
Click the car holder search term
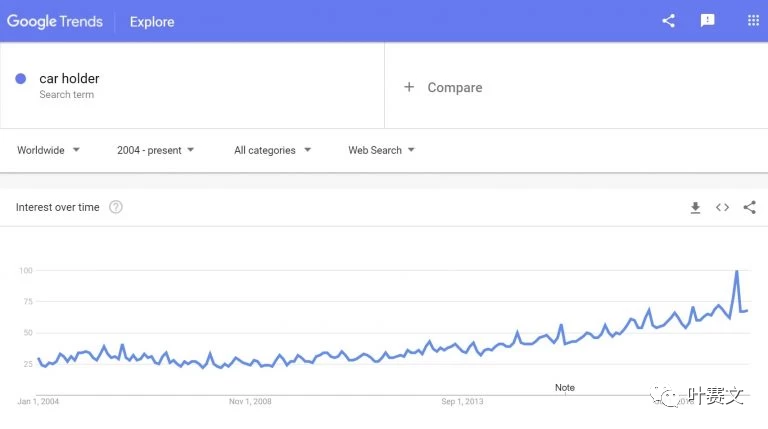pyautogui.click(x=69, y=78)
